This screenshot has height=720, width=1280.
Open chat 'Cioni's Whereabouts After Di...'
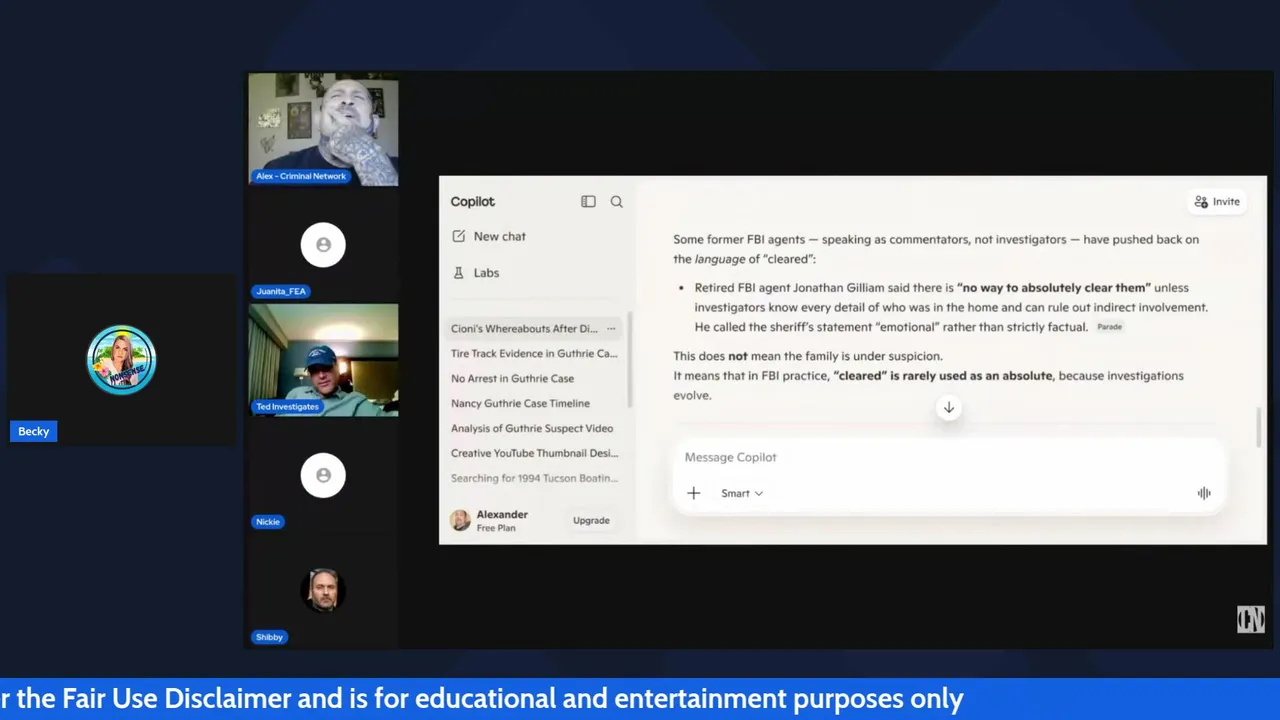coord(524,329)
